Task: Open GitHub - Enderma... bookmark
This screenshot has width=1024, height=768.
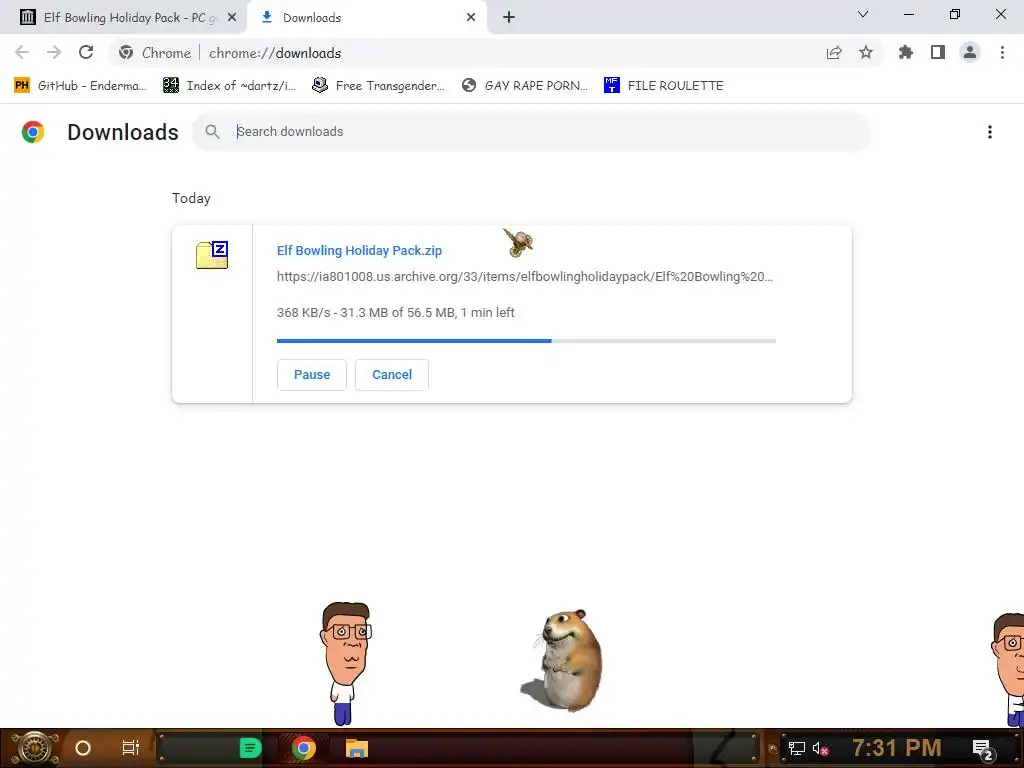Action: 80,86
